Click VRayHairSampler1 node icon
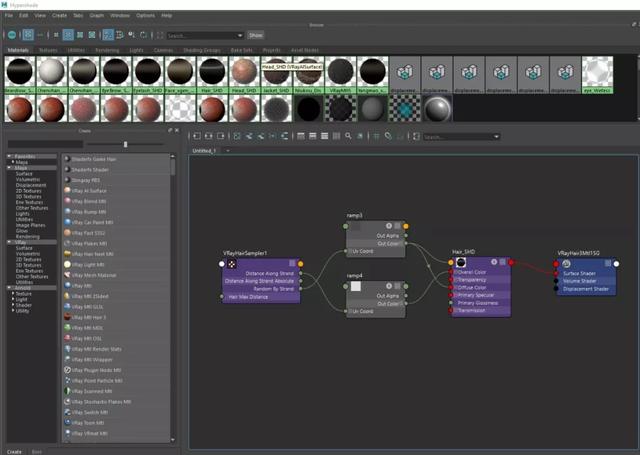 232,264
